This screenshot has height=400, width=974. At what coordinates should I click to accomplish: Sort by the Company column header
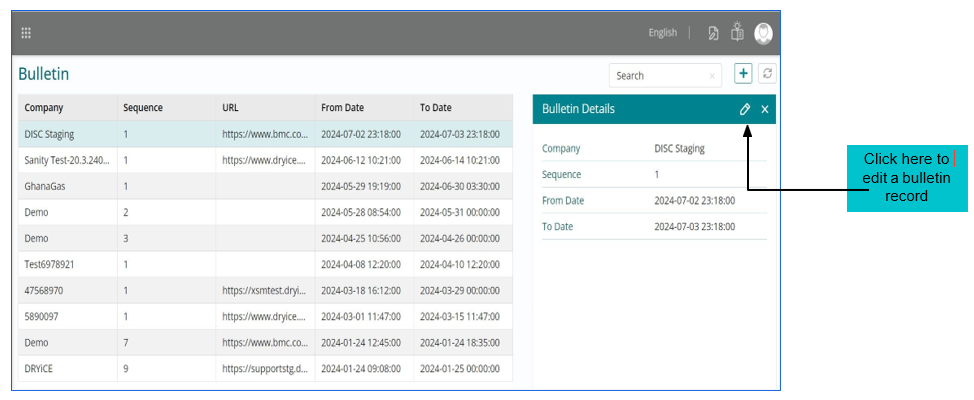(x=44, y=108)
